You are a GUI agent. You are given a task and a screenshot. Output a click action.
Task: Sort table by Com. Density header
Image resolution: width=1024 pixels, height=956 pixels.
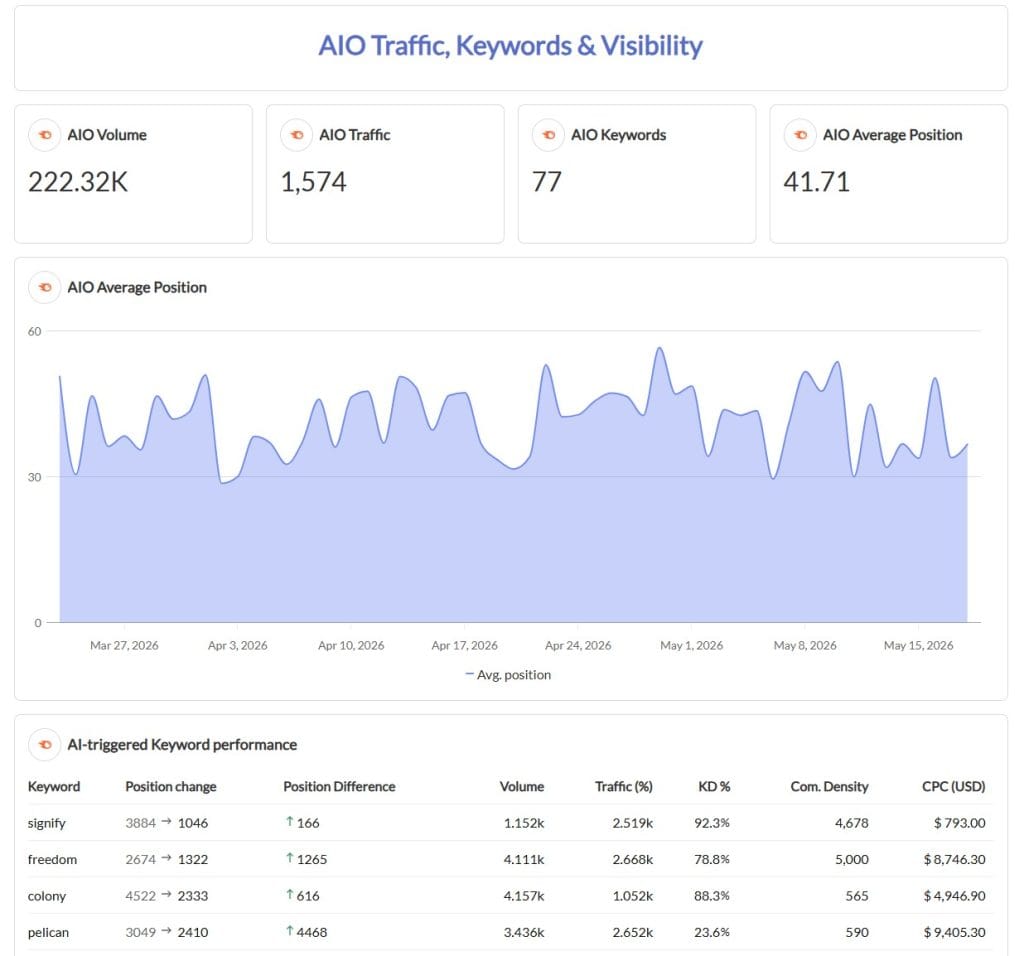[829, 786]
